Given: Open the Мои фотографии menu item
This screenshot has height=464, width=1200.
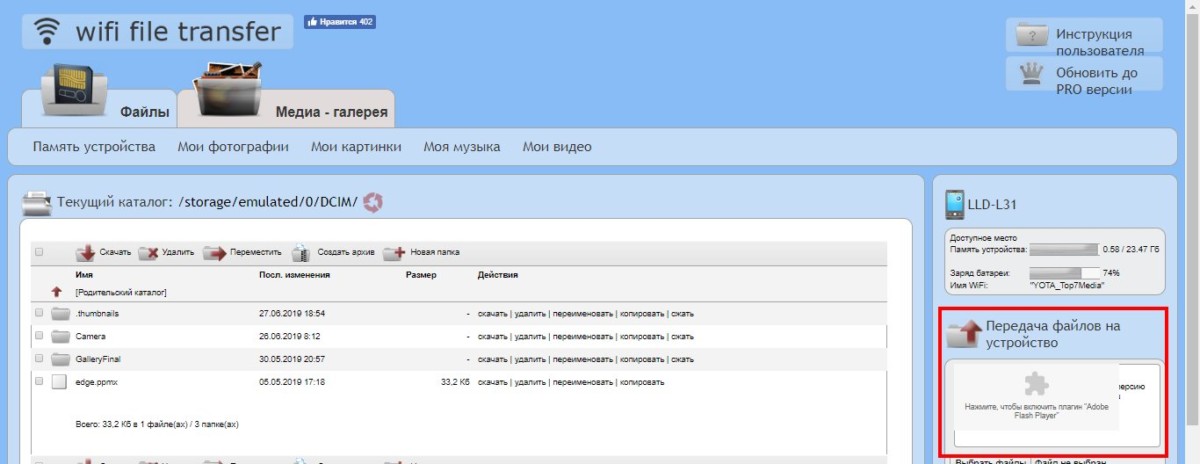Looking at the screenshot, I should 233,147.
